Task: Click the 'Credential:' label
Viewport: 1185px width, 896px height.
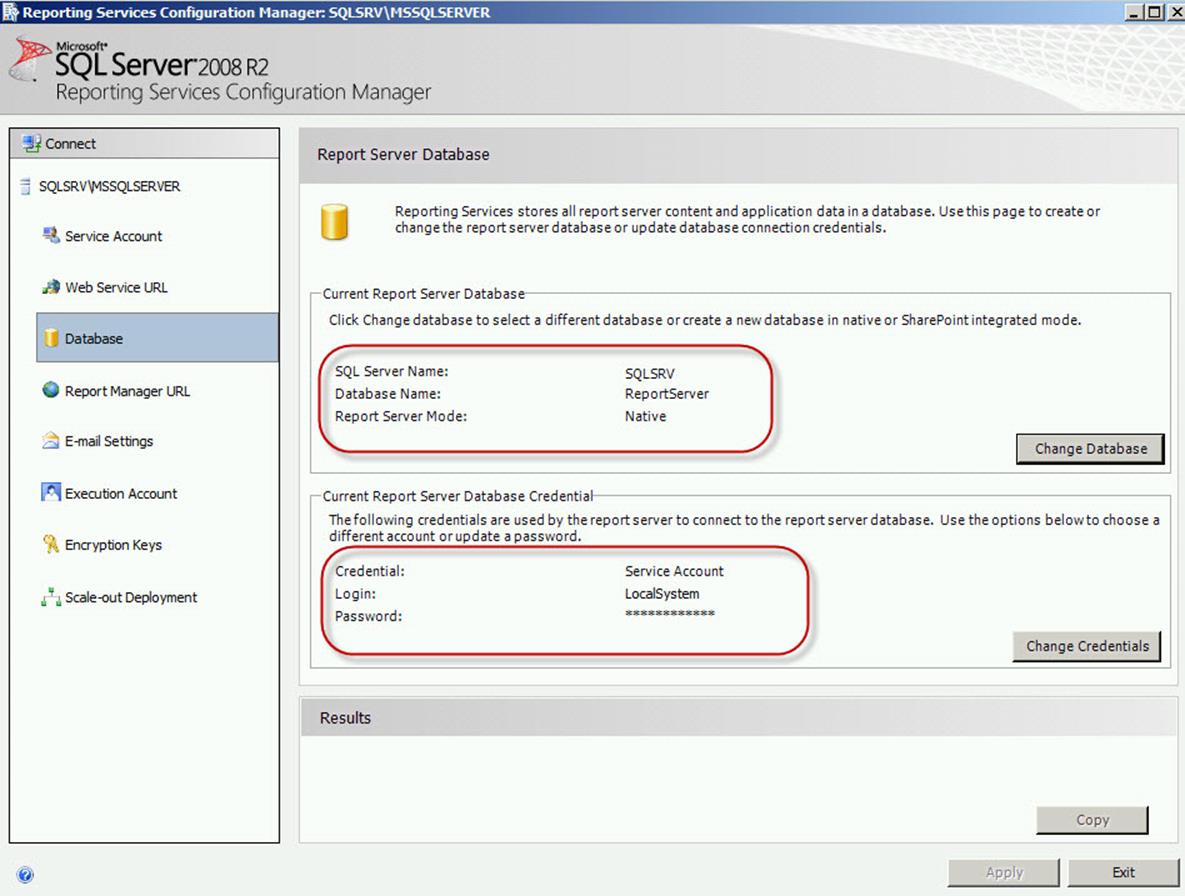Action: [x=370, y=571]
